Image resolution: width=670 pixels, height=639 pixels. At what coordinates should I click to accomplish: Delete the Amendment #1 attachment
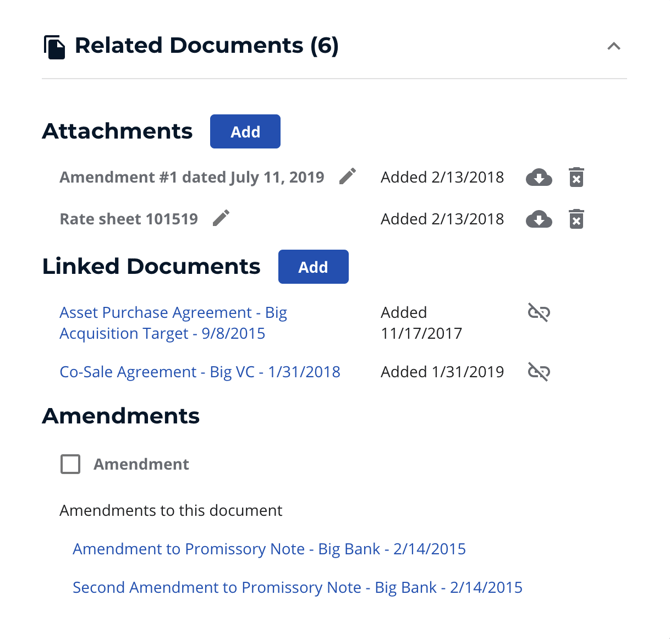[576, 178]
